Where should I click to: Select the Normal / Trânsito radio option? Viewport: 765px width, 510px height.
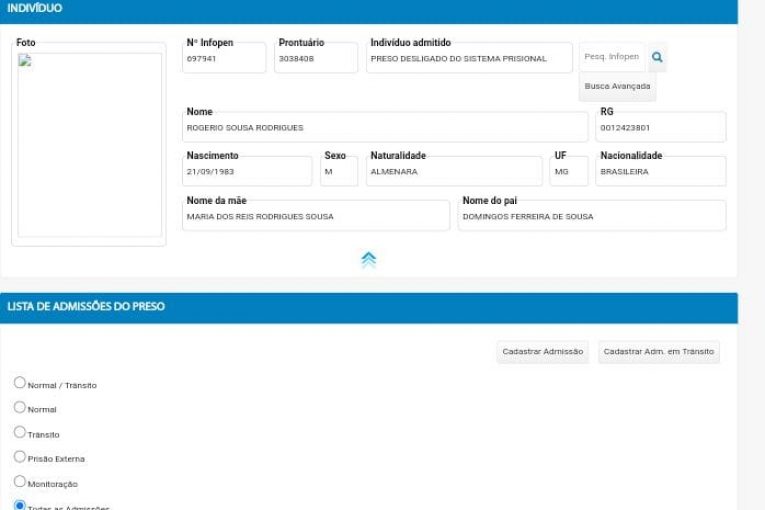[20, 383]
